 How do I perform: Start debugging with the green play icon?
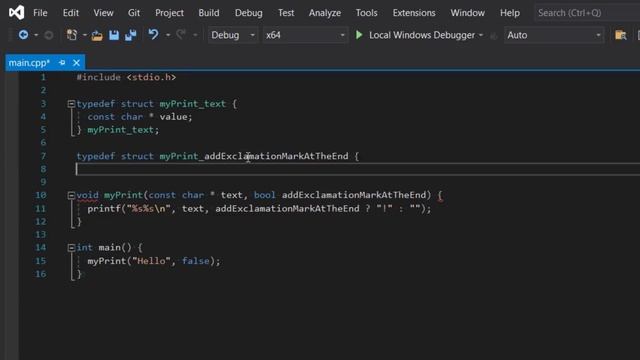pos(359,35)
